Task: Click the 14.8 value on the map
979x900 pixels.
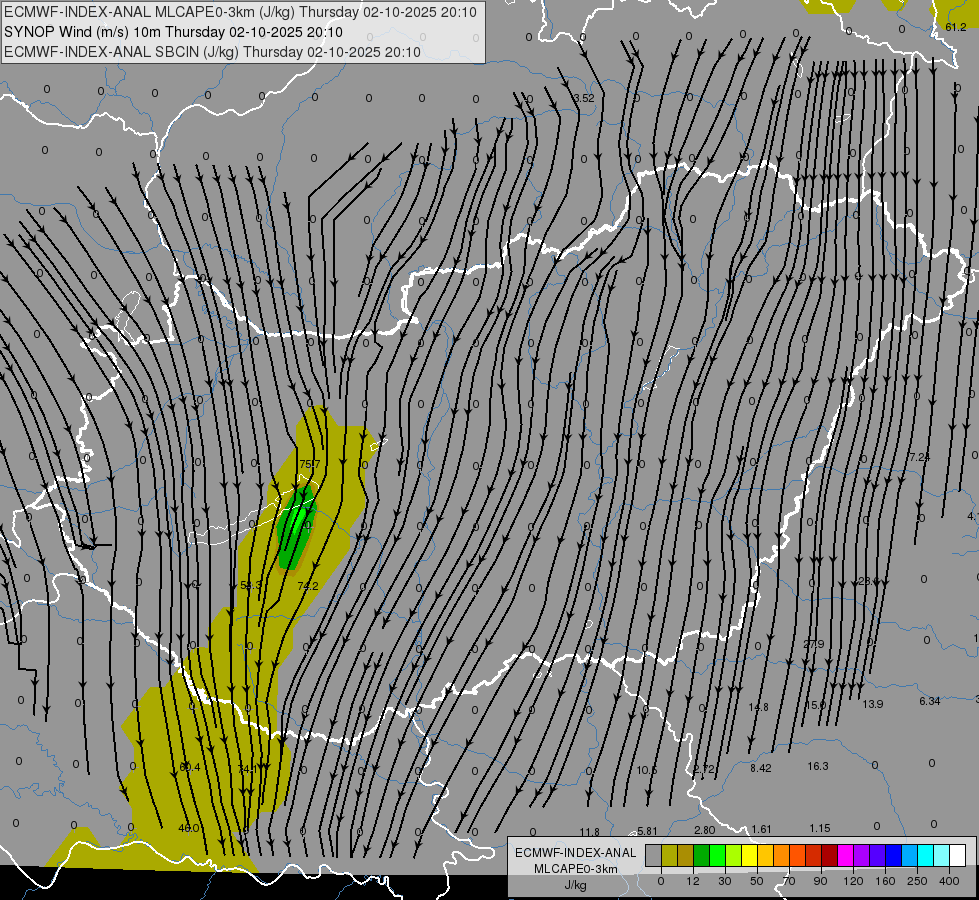Action: click(x=759, y=707)
